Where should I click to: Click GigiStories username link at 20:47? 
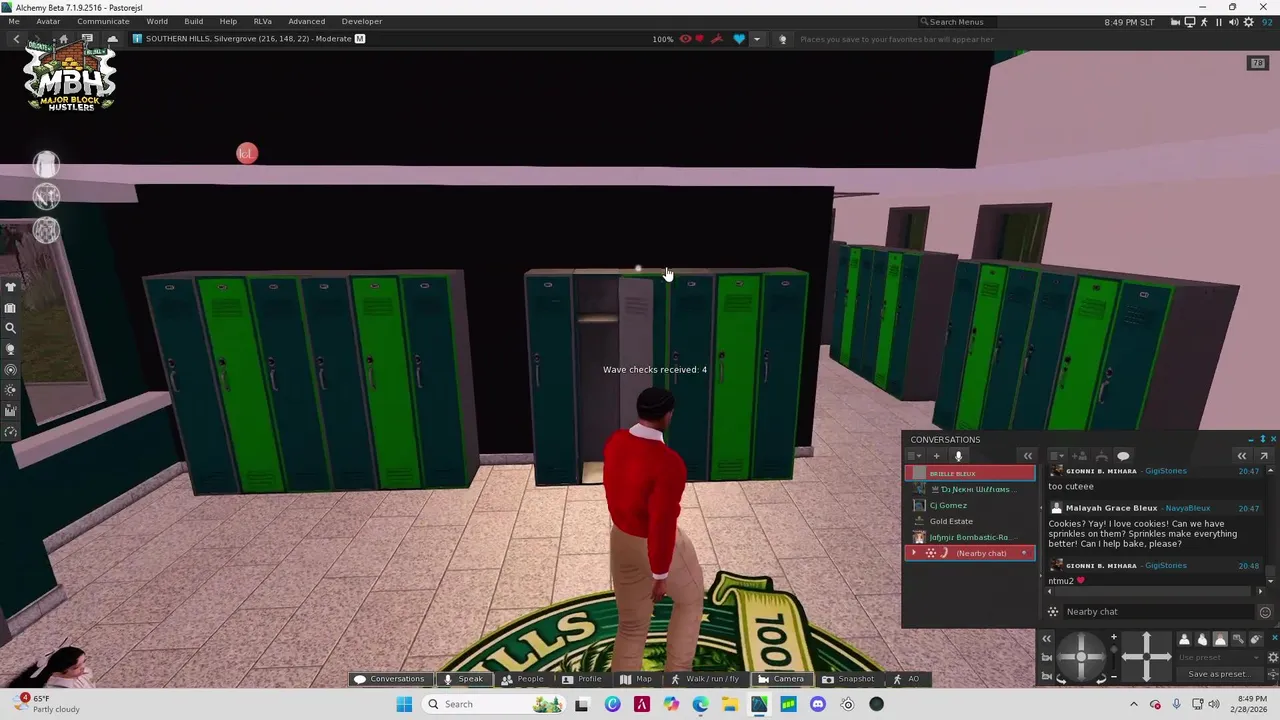coord(1166,471)
